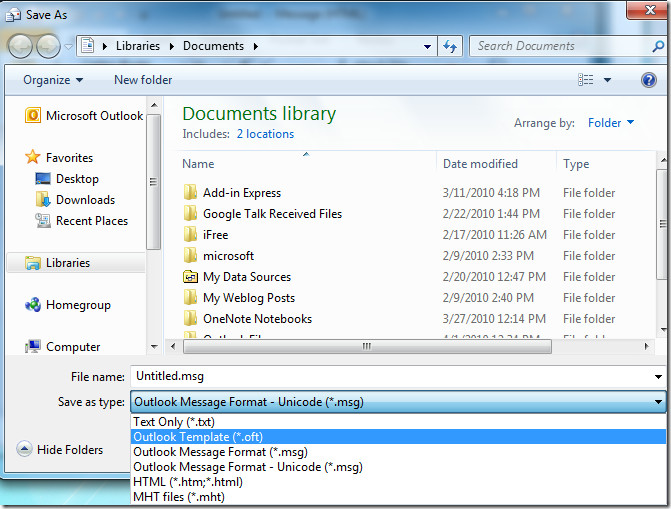Screen dimensions: 671x509
Task: Select the text 'Add-in Express'
Action: tap(242, 193)
